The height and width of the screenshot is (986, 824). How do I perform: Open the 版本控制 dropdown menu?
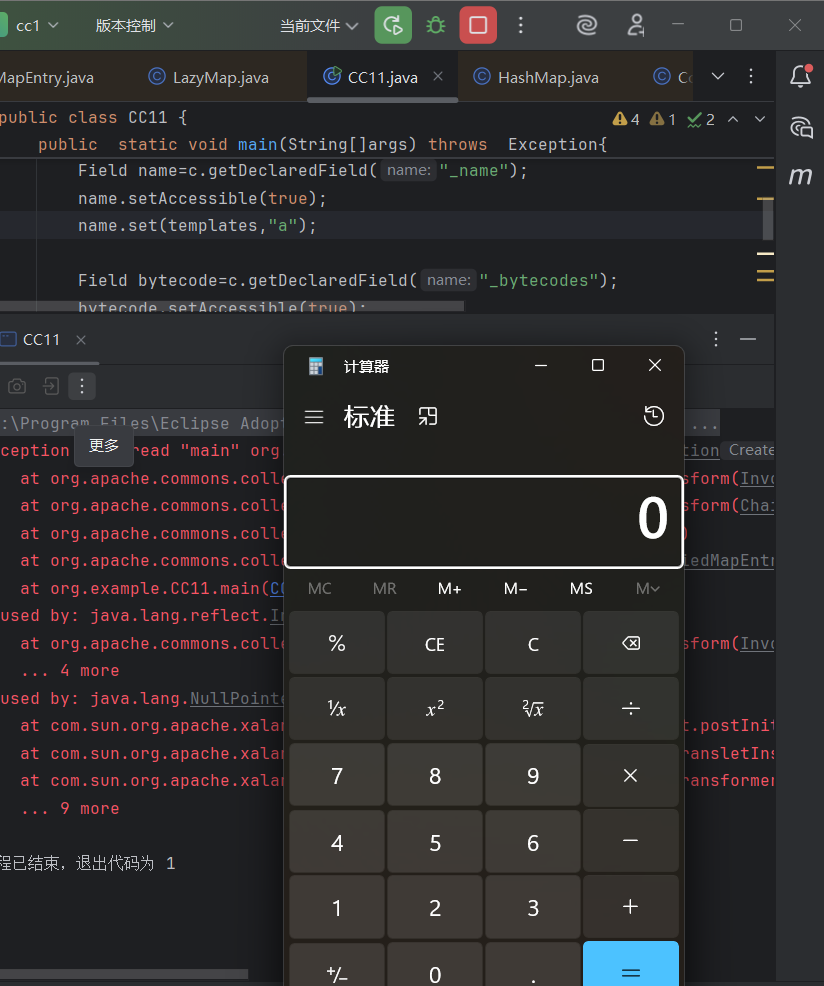(x=135, y=25)
